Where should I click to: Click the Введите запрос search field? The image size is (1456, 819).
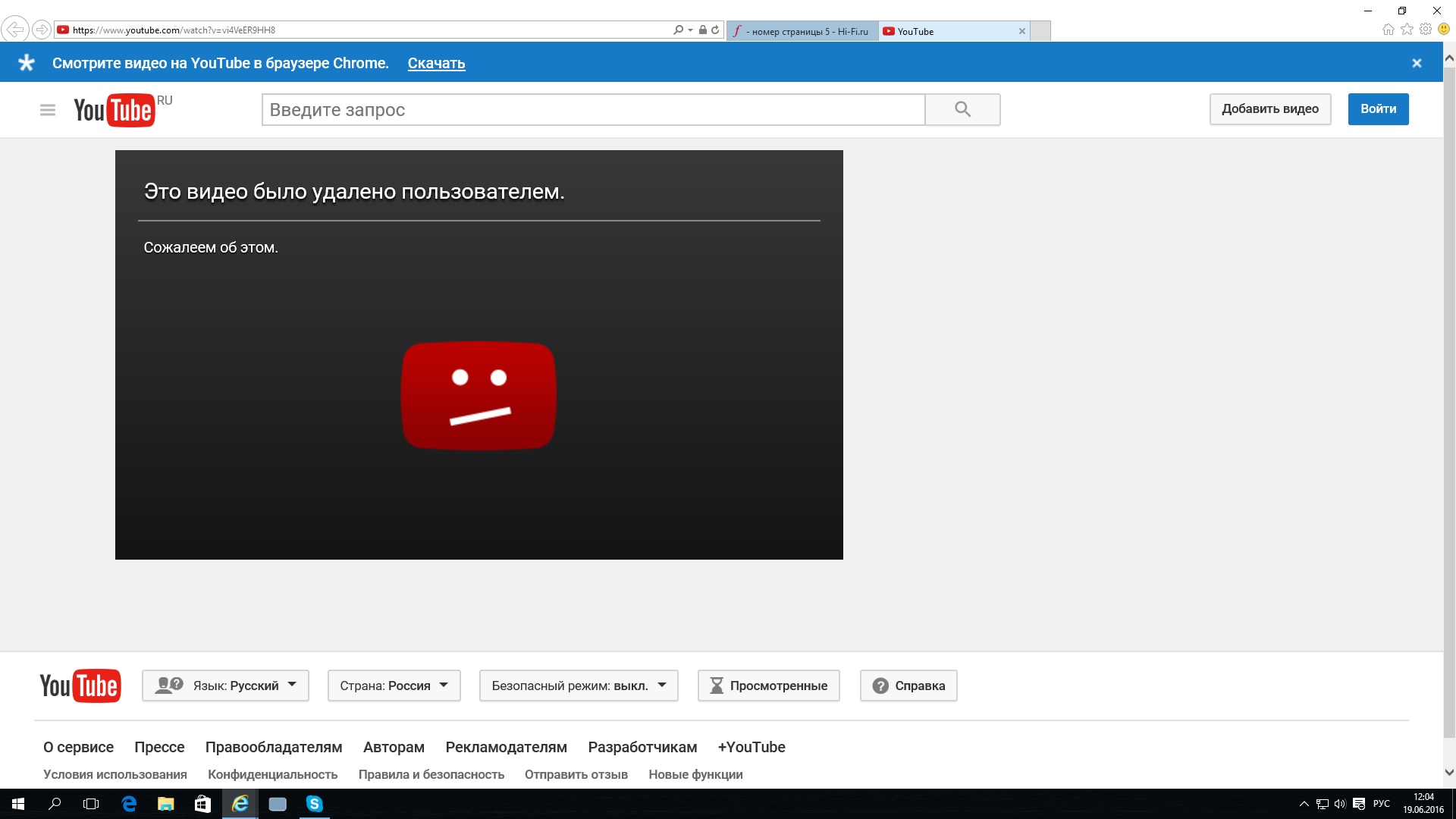pos(593,110)
